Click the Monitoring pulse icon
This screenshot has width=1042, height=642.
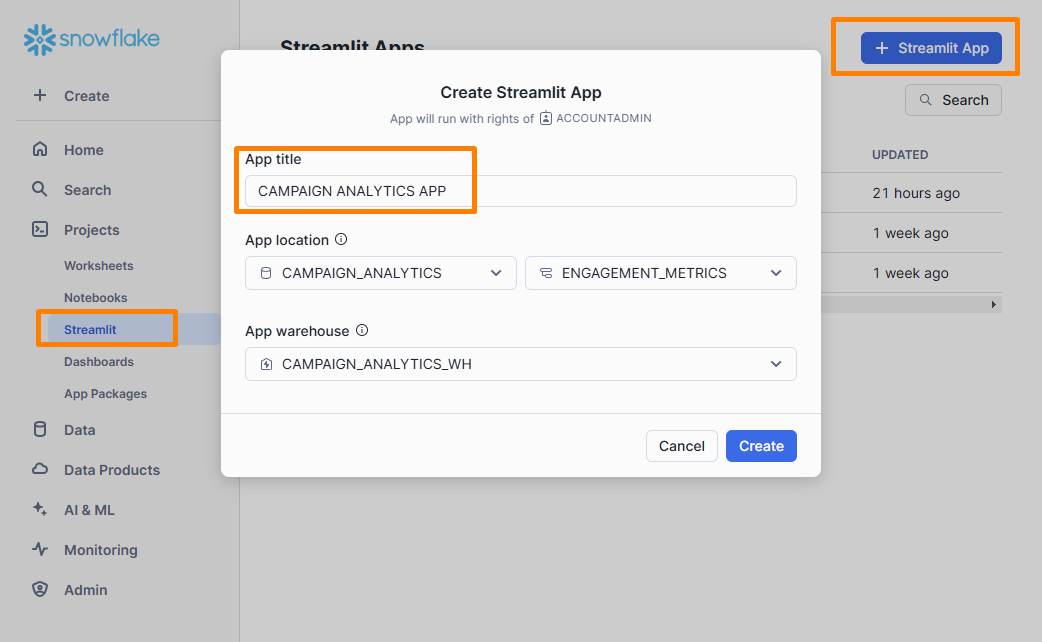click(40, 549)
